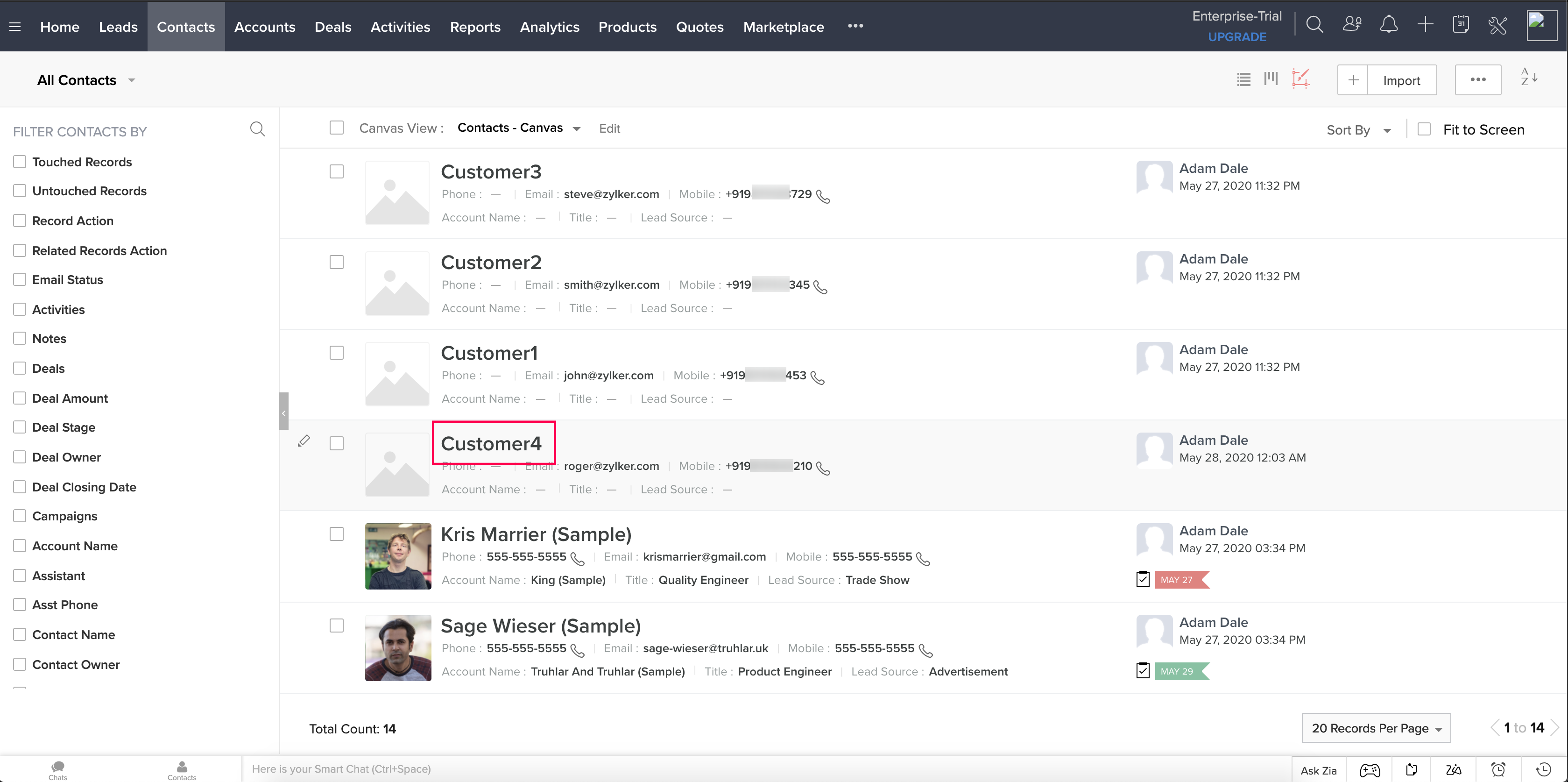
Task: Go to the Deals tab
Action: [332, 27]
